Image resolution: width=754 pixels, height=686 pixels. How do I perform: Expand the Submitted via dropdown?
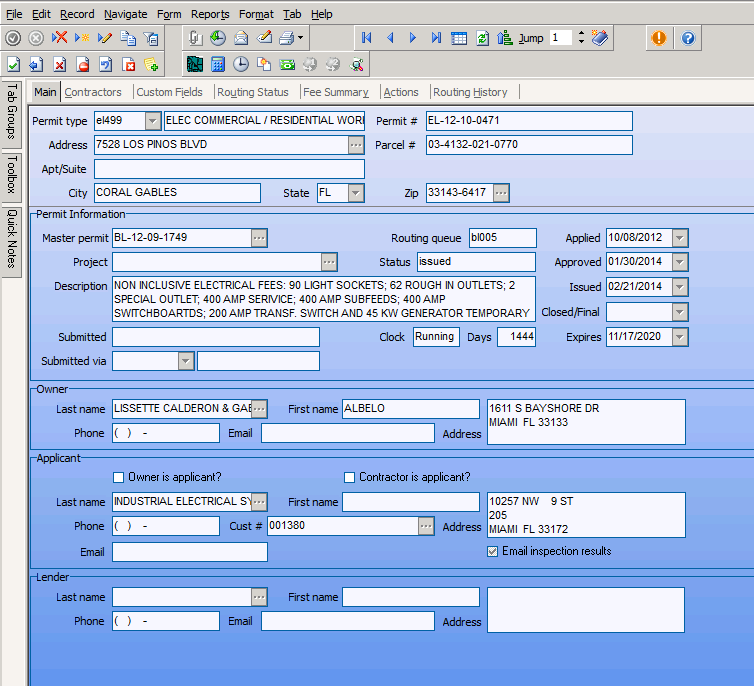[x=185, y=361]
